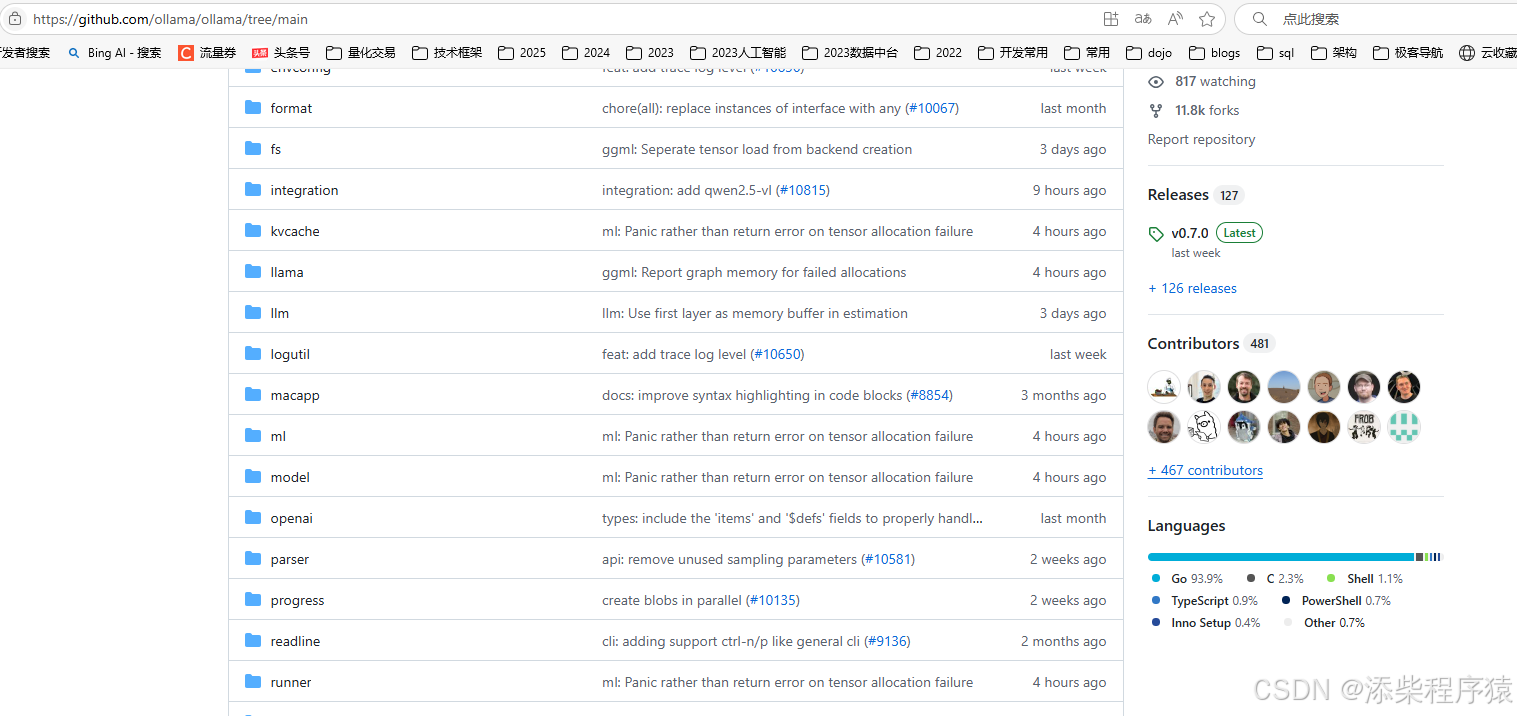
Task: Click the TypeScript 0.9% language entry
Action: pos(1204,601)
